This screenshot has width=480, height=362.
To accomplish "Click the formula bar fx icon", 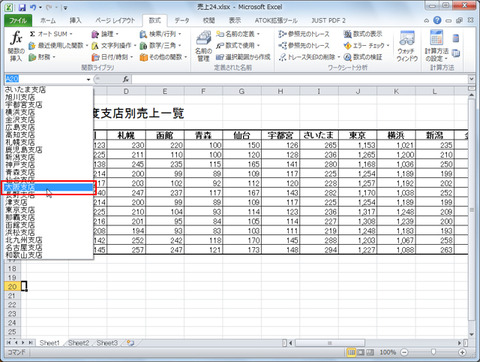I will [126, 79].
